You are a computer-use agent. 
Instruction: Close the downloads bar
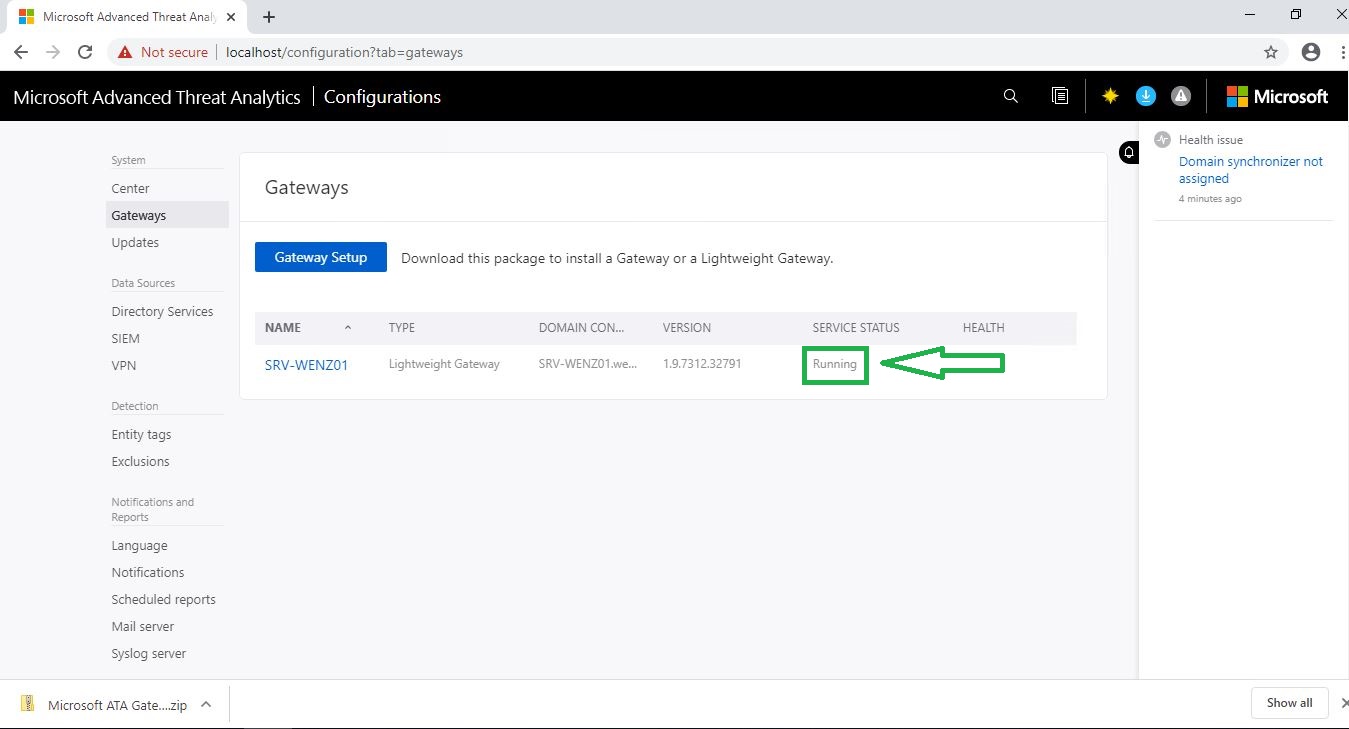click(x=1343, y=703)
